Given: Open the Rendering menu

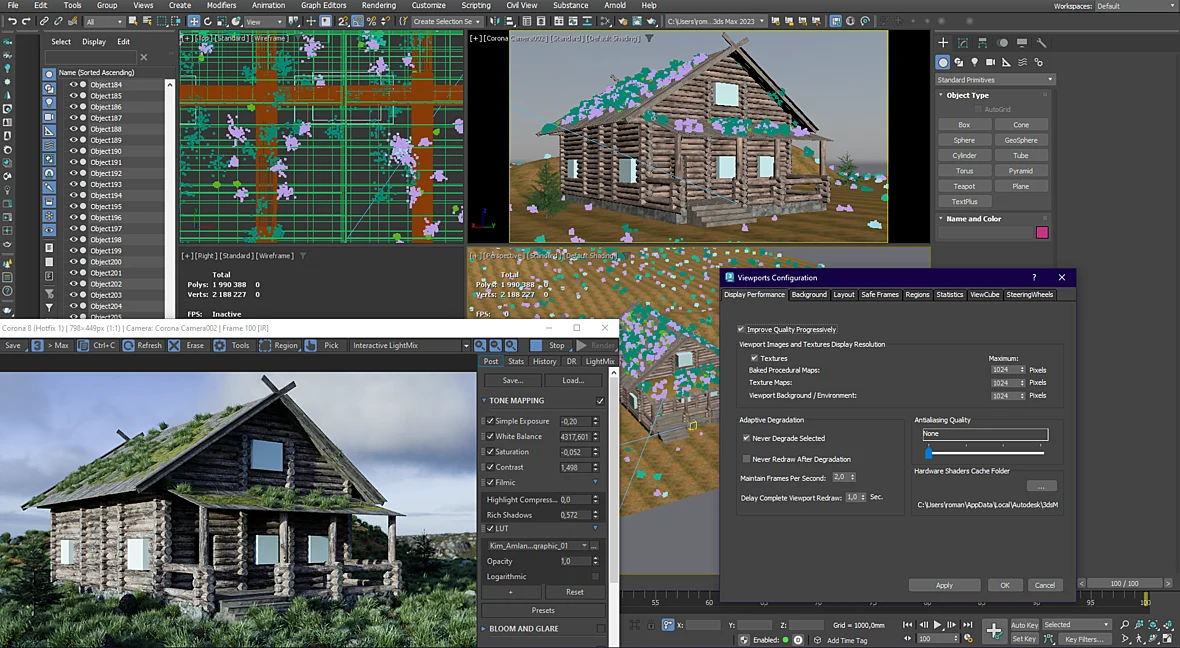Looking at the screenshot, I should [x=379, y=5].
